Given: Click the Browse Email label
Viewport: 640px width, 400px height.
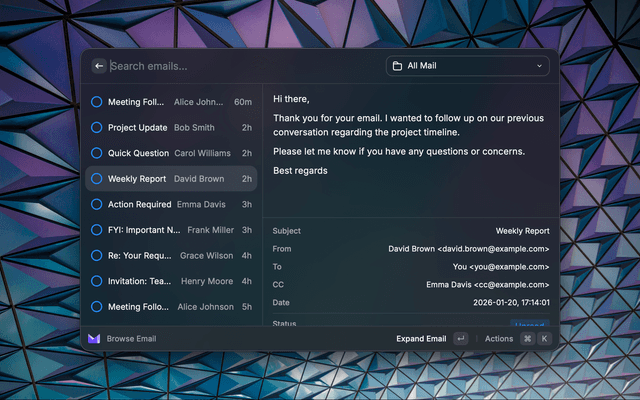Looking at the screenshot, I should pos(131,339).
